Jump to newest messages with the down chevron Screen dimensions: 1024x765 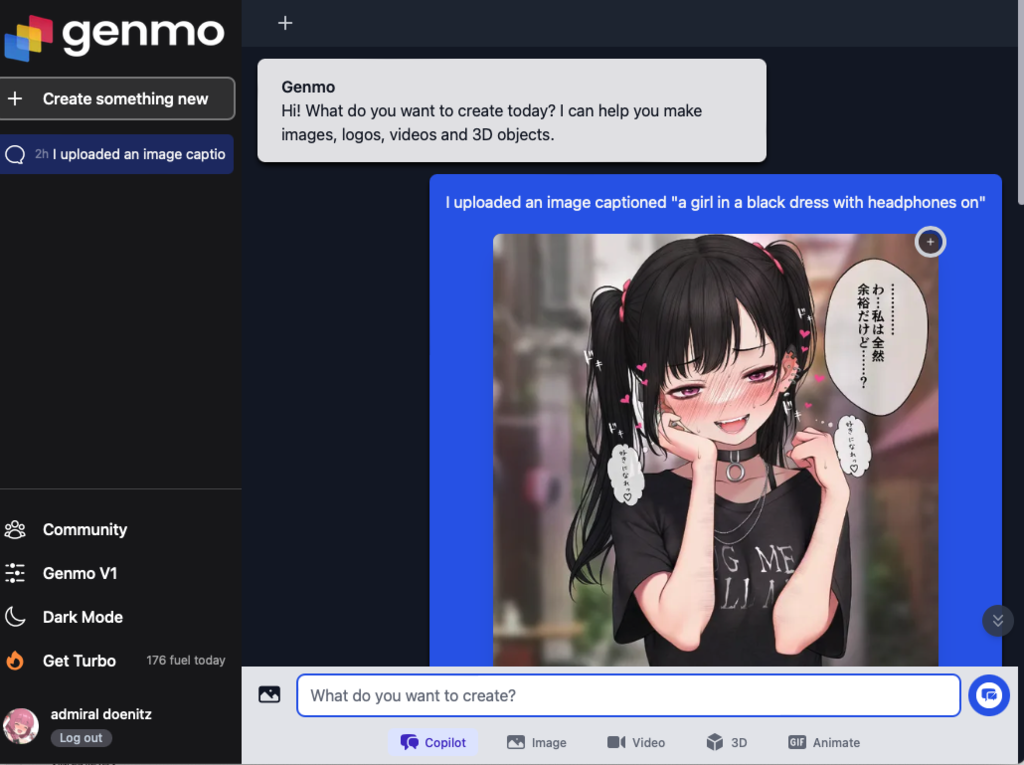click(x=997, y=621)
